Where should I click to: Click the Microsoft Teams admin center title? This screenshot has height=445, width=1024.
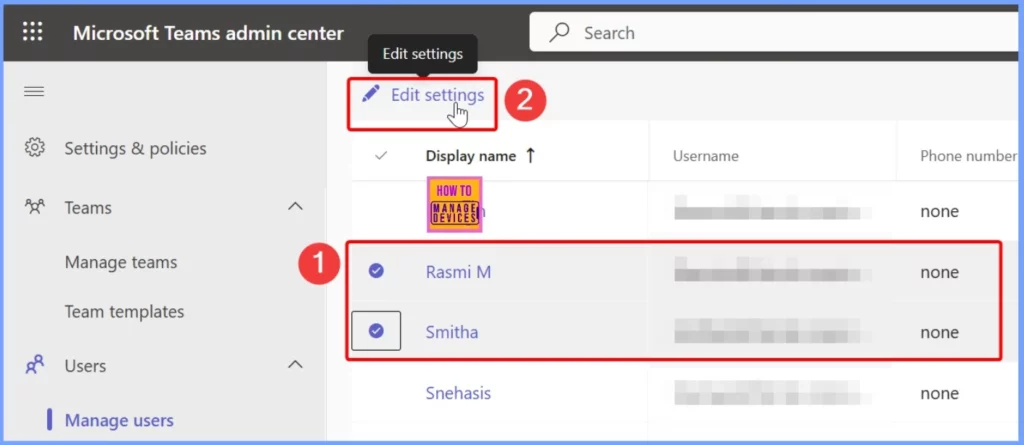[x=208, y=33]
